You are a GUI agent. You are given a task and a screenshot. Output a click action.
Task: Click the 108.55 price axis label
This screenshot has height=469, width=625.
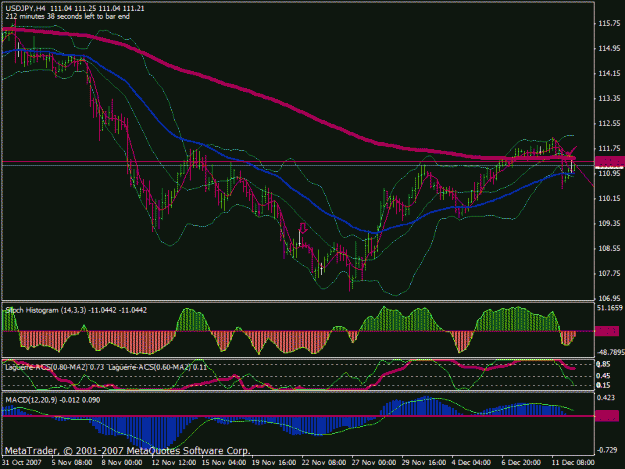609,249
